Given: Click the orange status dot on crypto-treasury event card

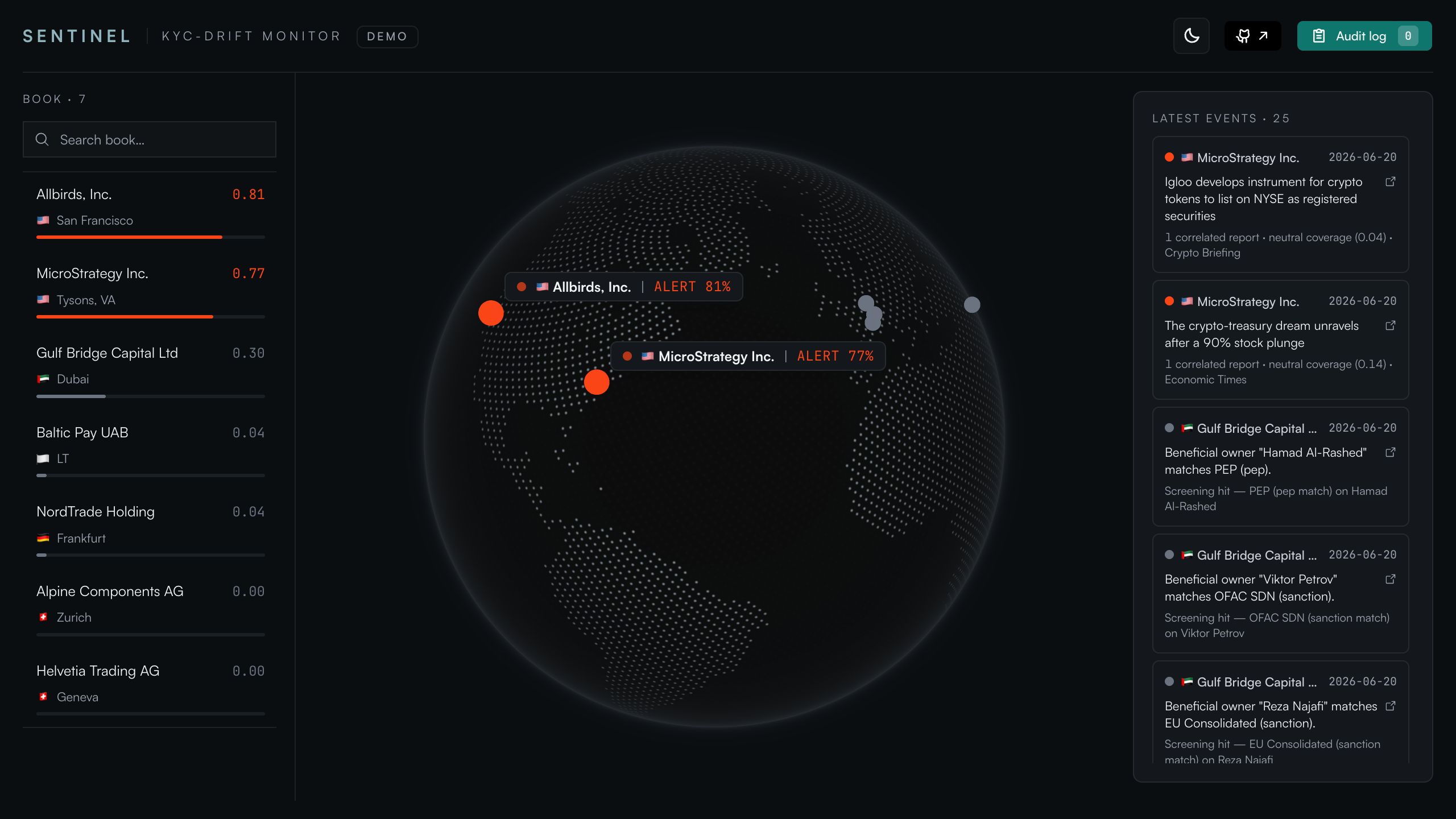Looking at the screenshot, I should 1169,301.
